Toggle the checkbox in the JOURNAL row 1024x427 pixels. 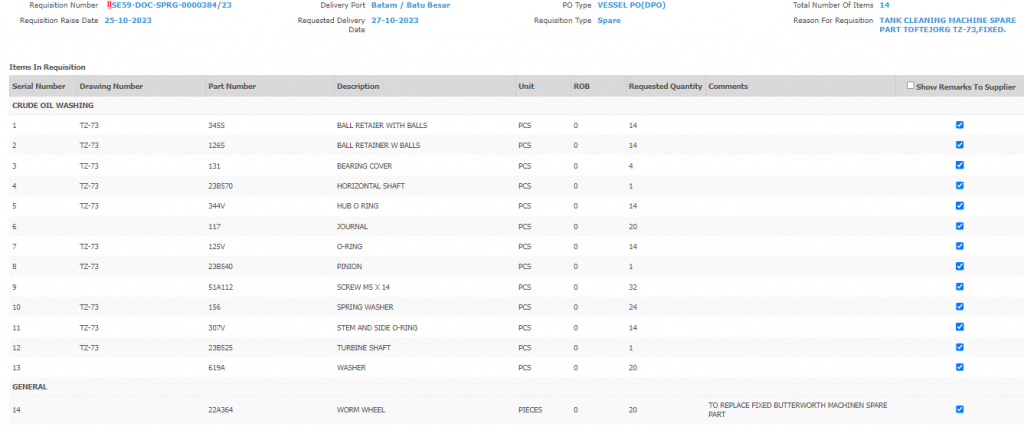pos(960,226)
